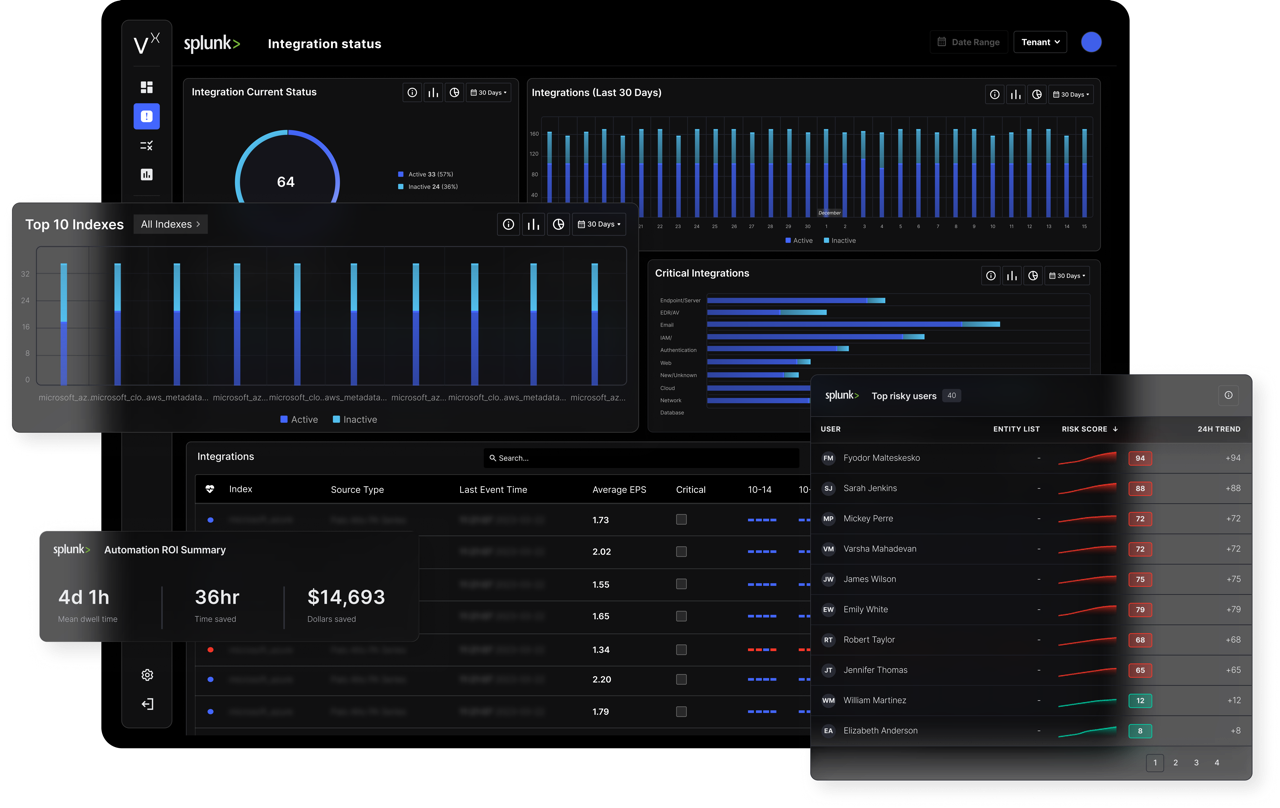Click the Splunk logo in header

(x=212, y=44)
